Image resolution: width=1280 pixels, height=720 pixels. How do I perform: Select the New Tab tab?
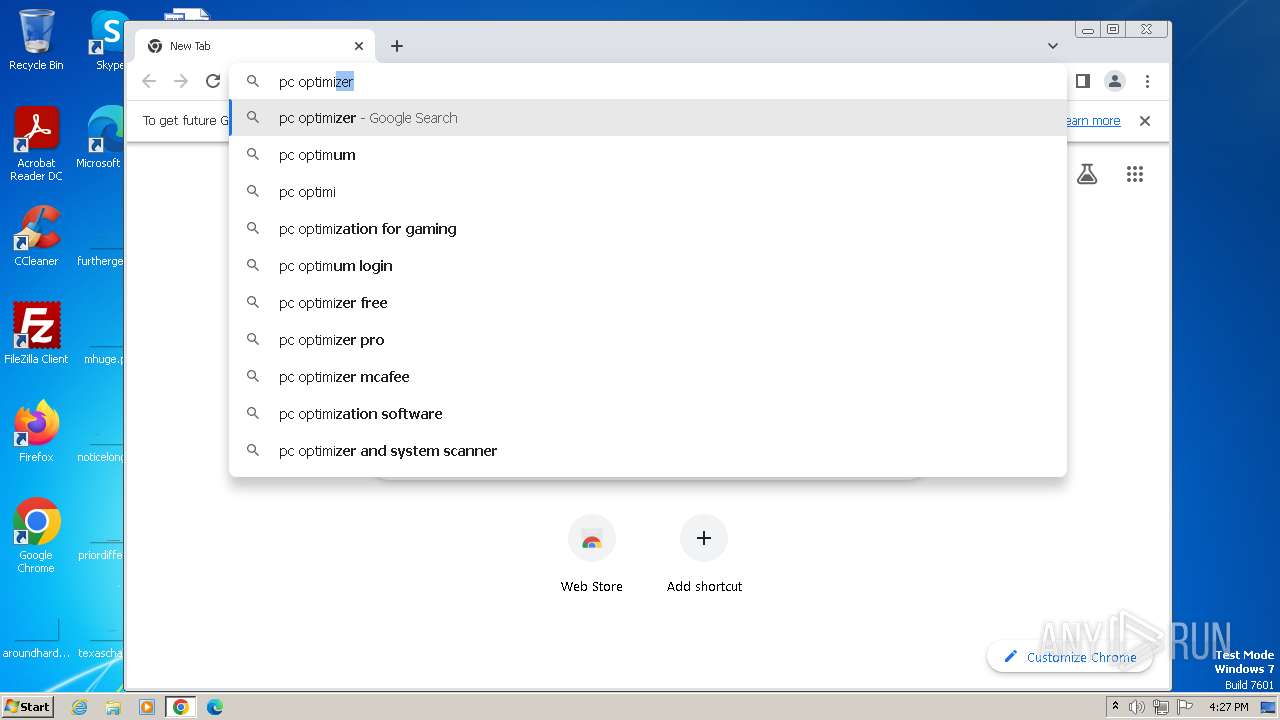[x=255, y=46]
